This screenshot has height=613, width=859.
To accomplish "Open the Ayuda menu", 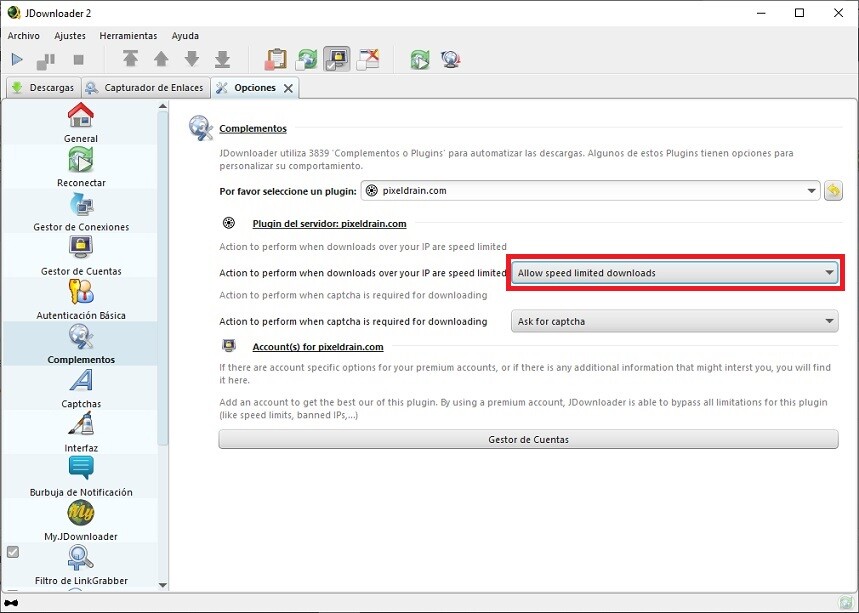I will pyautogui.click(x=185, y=36).
